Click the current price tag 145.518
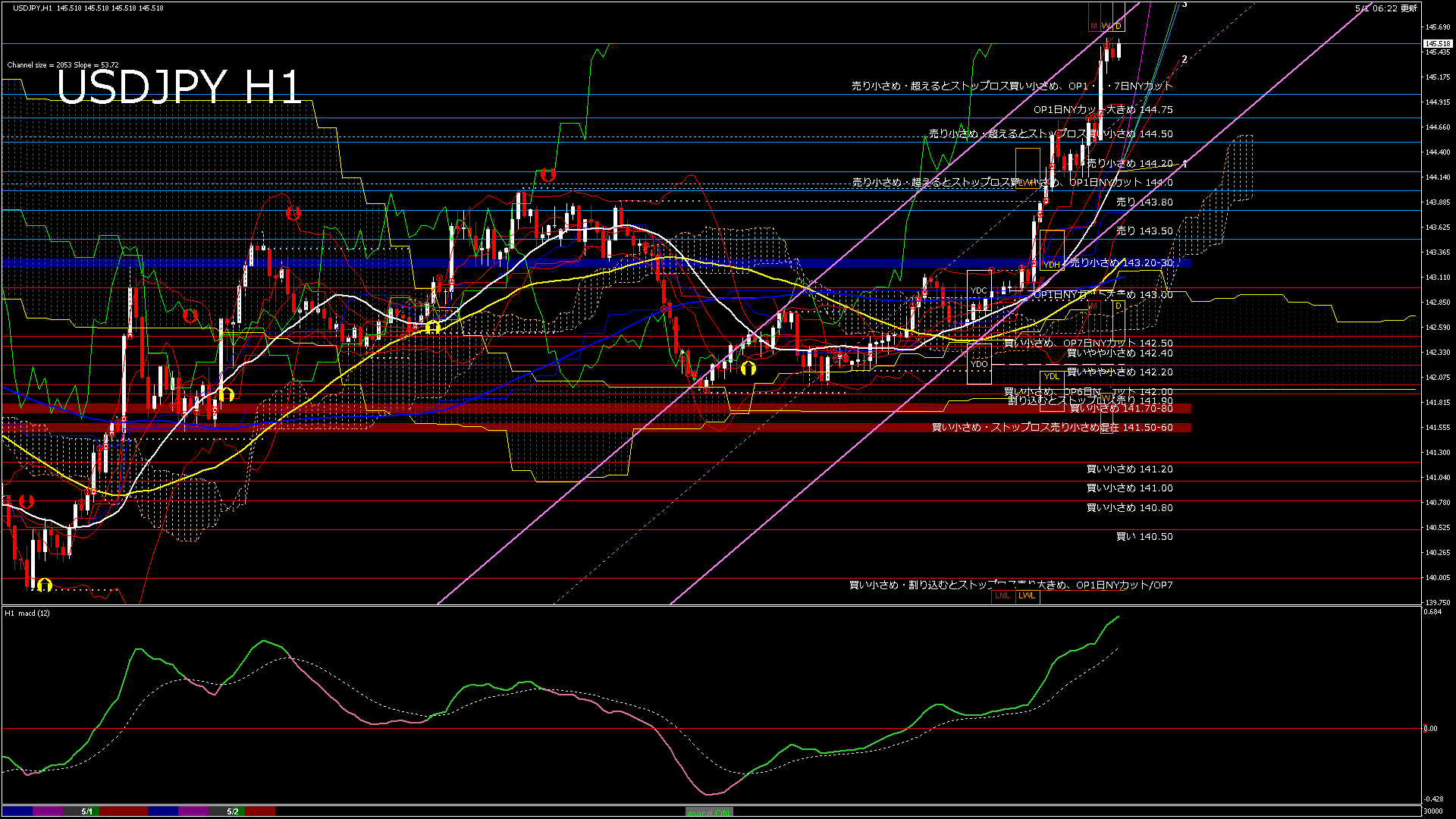Viewport: 1456px width, 819px height. point(1437,44)
